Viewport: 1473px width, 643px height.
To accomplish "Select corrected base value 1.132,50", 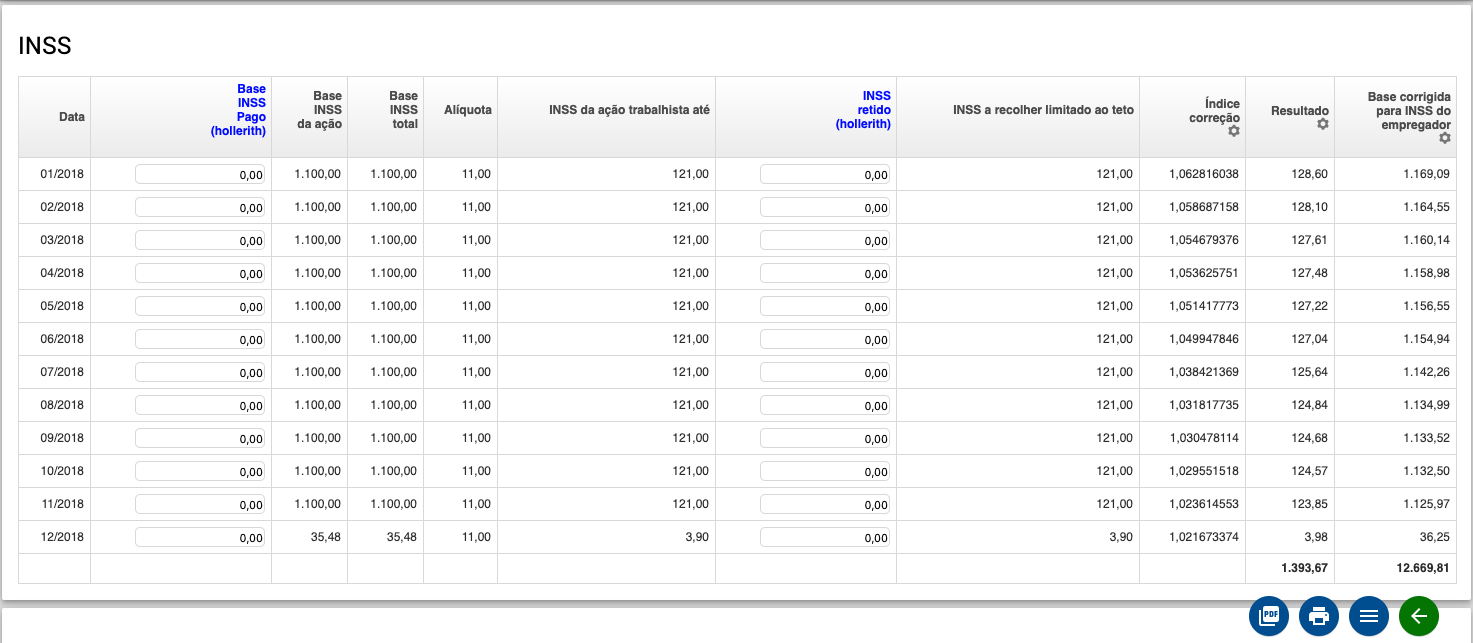I will click(1426, 471).
